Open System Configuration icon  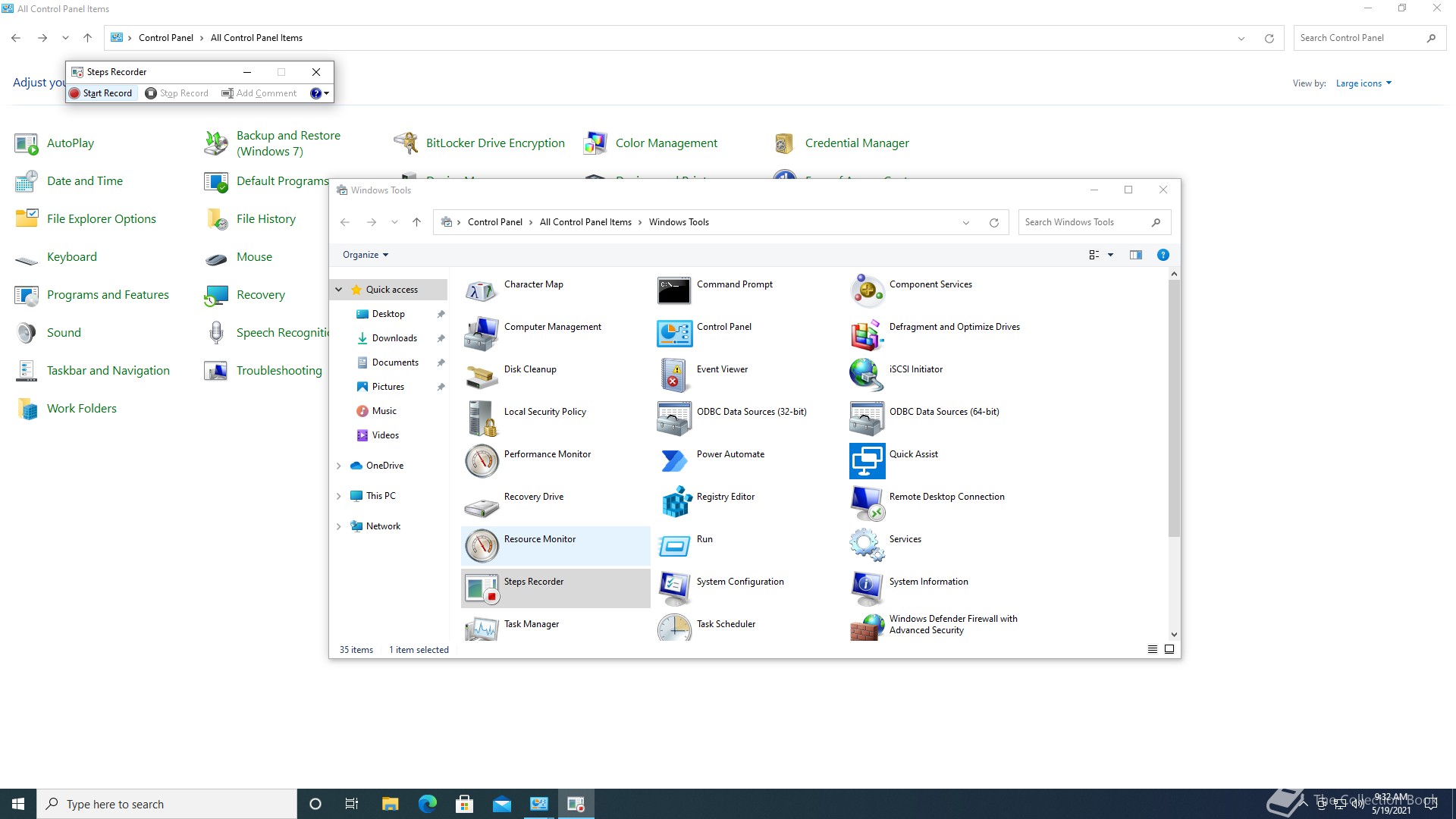[673, 588]
